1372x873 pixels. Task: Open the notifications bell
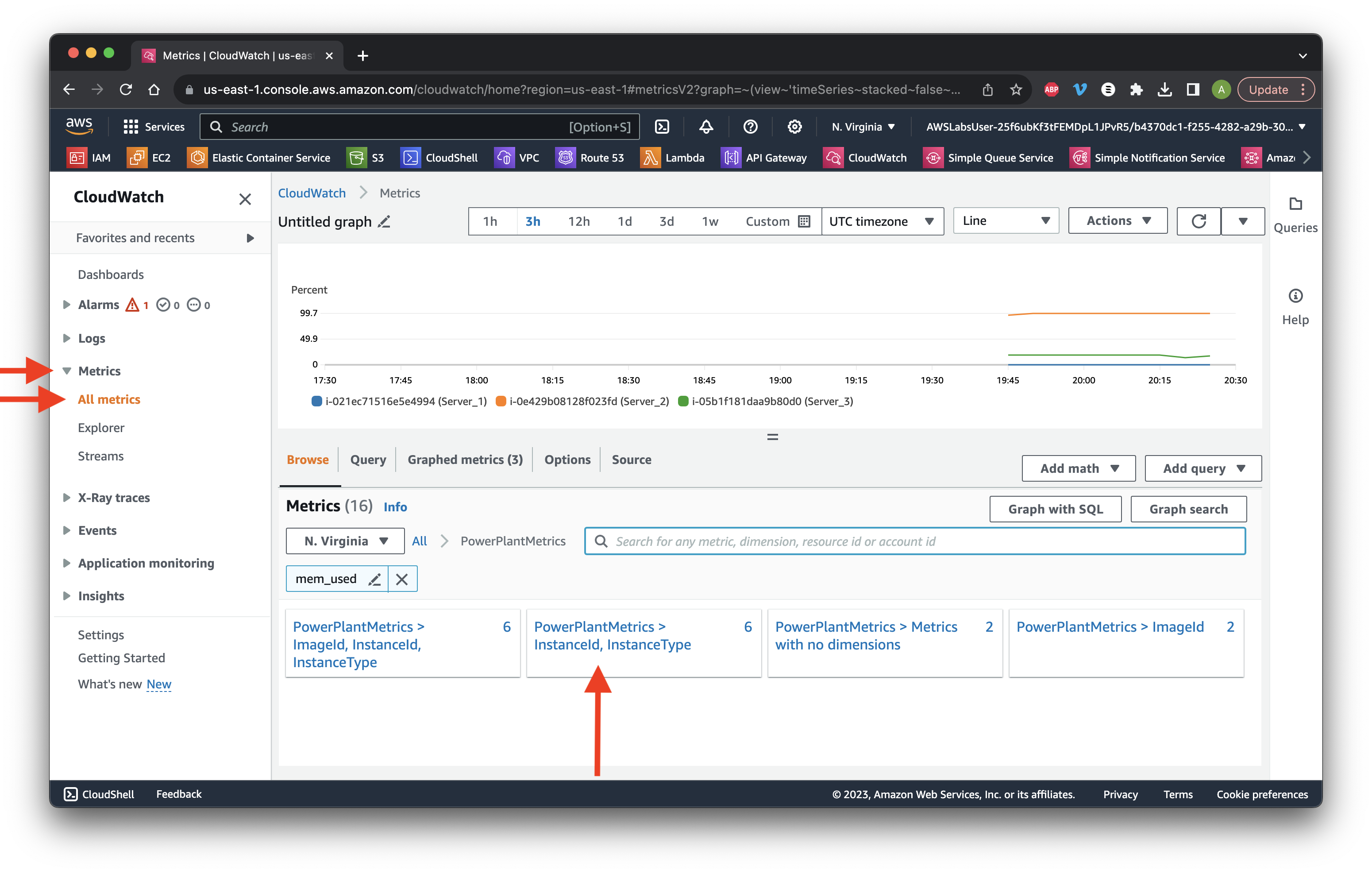706,127
